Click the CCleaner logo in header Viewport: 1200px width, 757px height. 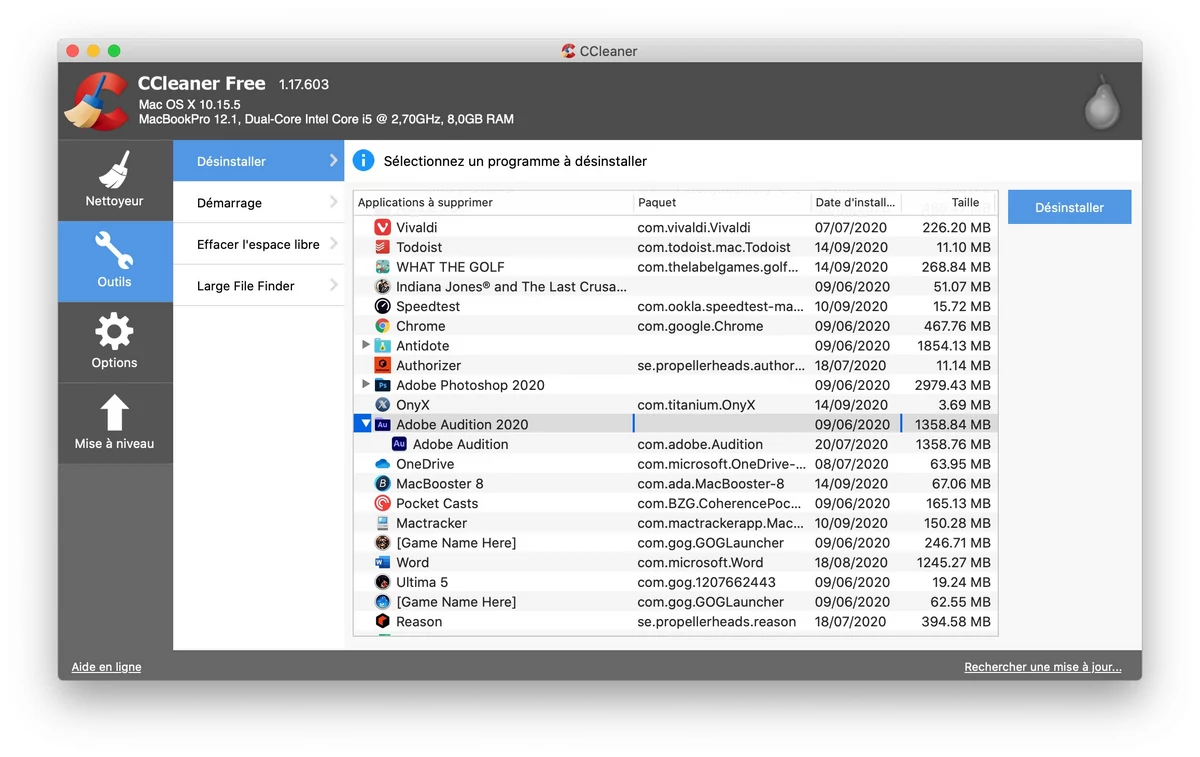(x=96, y=101)
